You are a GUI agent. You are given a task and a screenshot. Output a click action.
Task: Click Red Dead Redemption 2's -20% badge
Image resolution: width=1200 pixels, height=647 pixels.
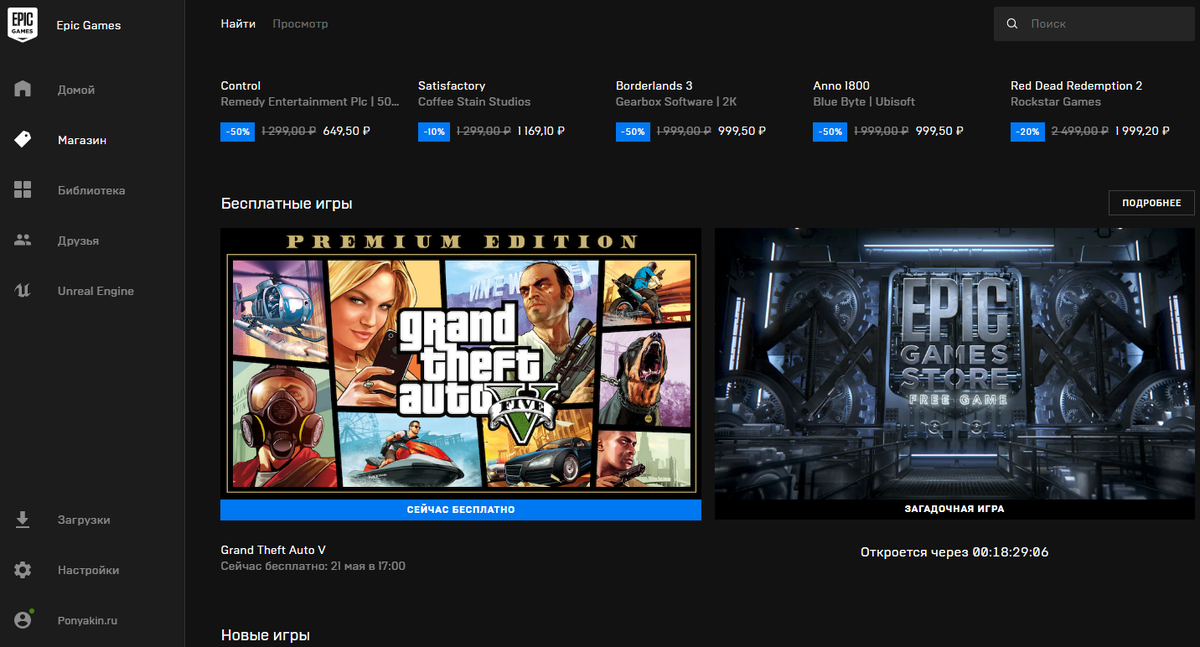tap(1028, 131)
